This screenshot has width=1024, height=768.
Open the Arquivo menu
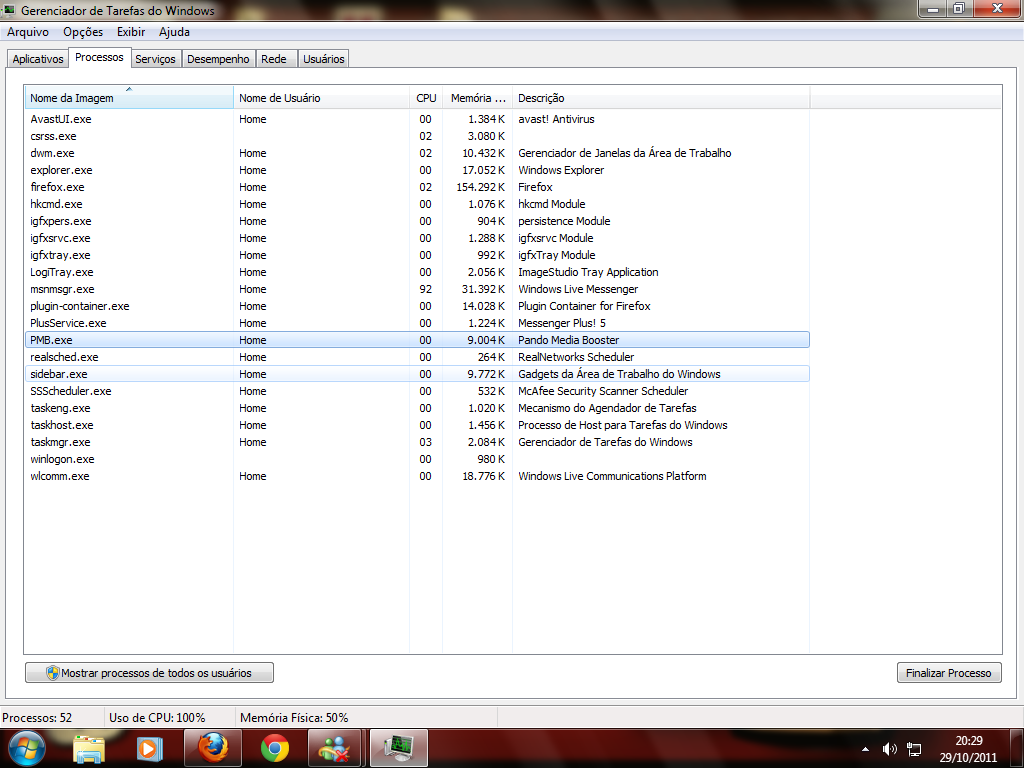coord(27,31)
